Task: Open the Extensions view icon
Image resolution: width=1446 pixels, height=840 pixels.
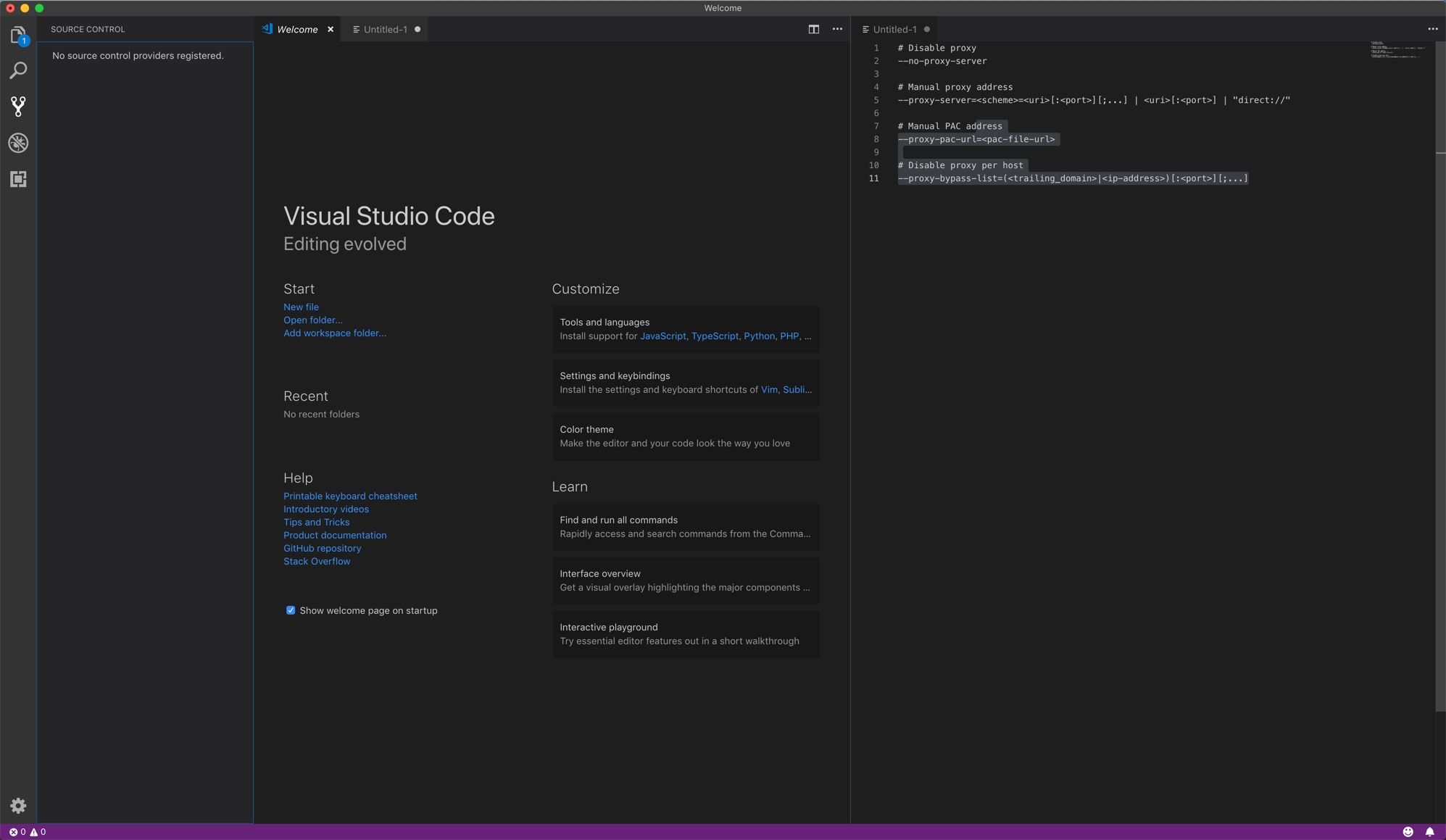Action: tap(18, 179)
